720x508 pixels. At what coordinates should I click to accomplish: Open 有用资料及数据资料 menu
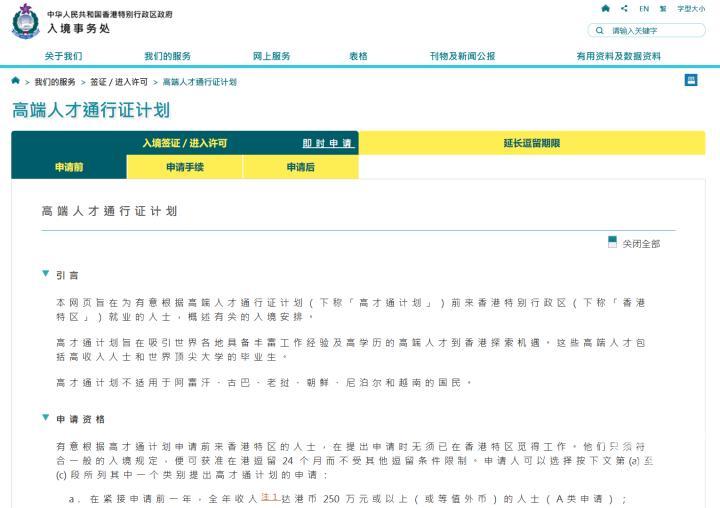point(619,56)
